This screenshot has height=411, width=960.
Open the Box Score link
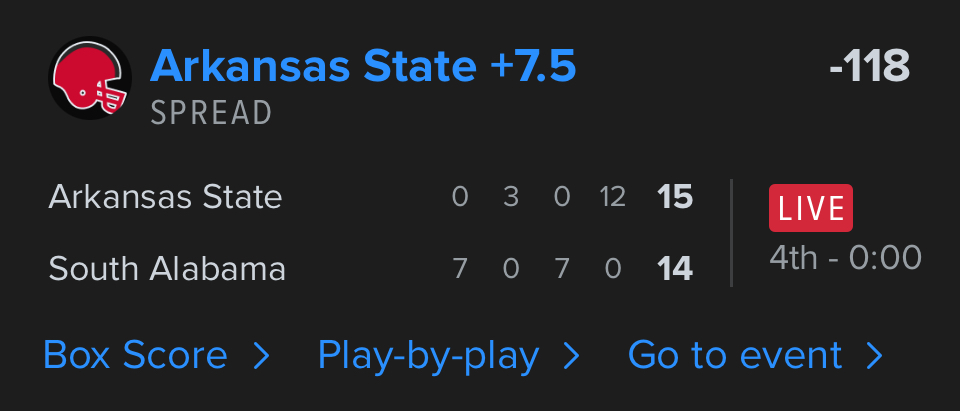(136, 356)
